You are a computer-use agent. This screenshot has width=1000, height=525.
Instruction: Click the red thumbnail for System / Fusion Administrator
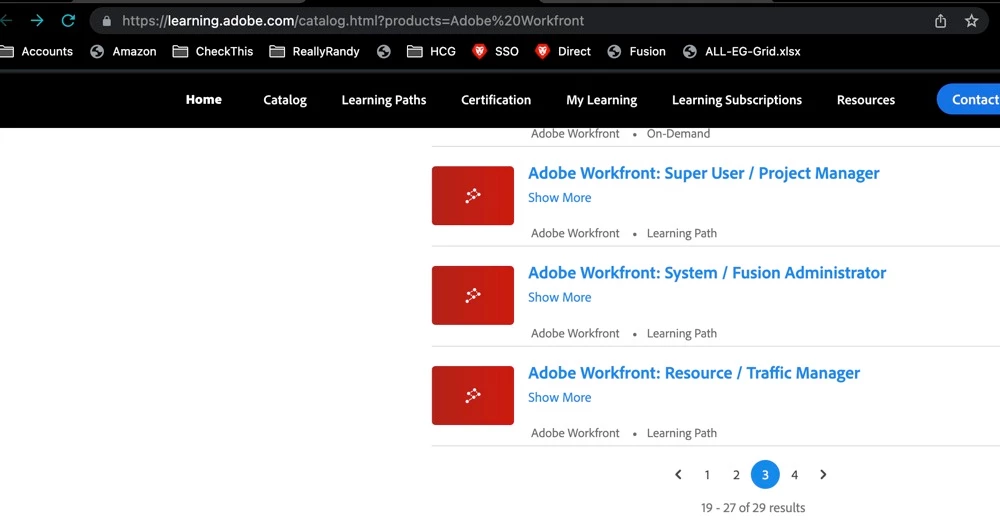(473, 295)
